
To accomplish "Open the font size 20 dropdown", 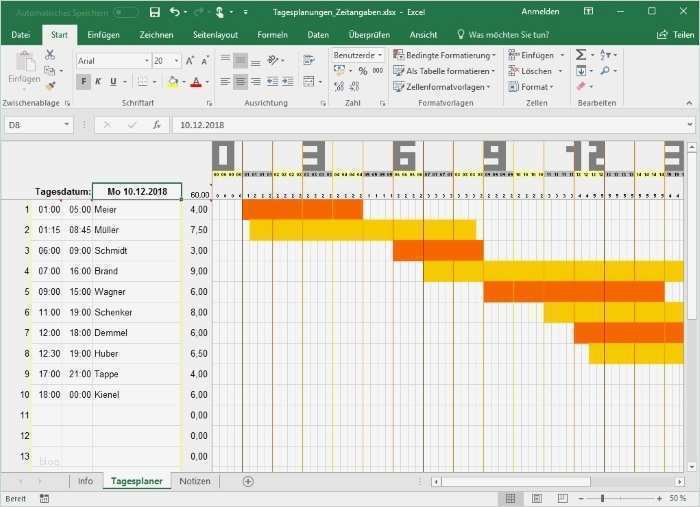I will (x=176, y=61).
